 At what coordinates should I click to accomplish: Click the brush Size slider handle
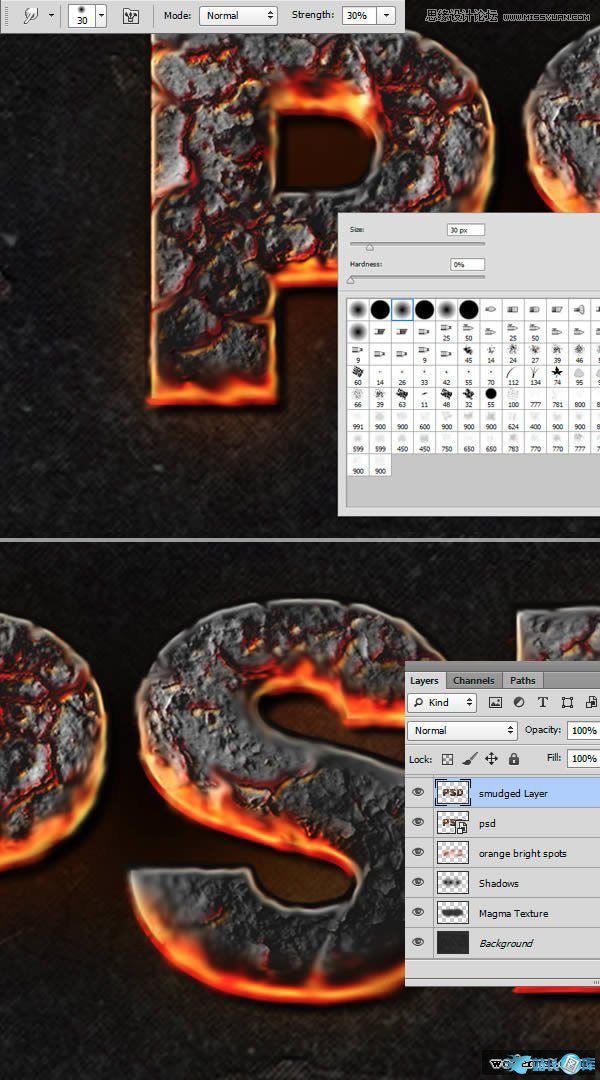pos(369,246)
